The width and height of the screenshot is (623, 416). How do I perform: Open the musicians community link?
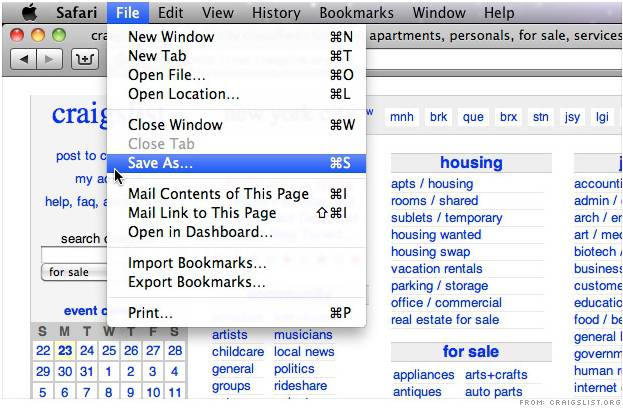click(x=303, y=335)
